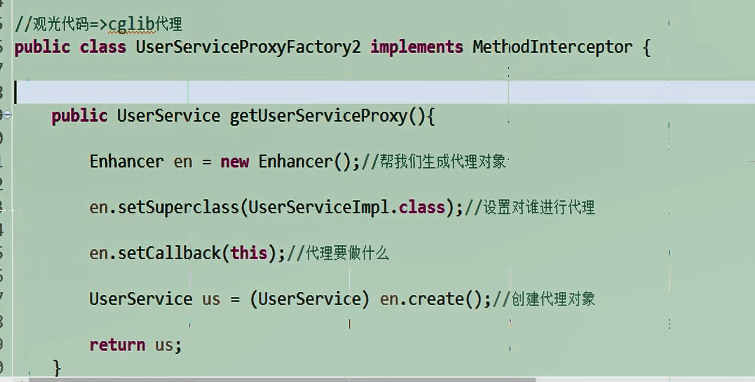This screenshot has height=382, width=755.
Task: Click the comment 代理要做什么
Action: pos(347,252)
